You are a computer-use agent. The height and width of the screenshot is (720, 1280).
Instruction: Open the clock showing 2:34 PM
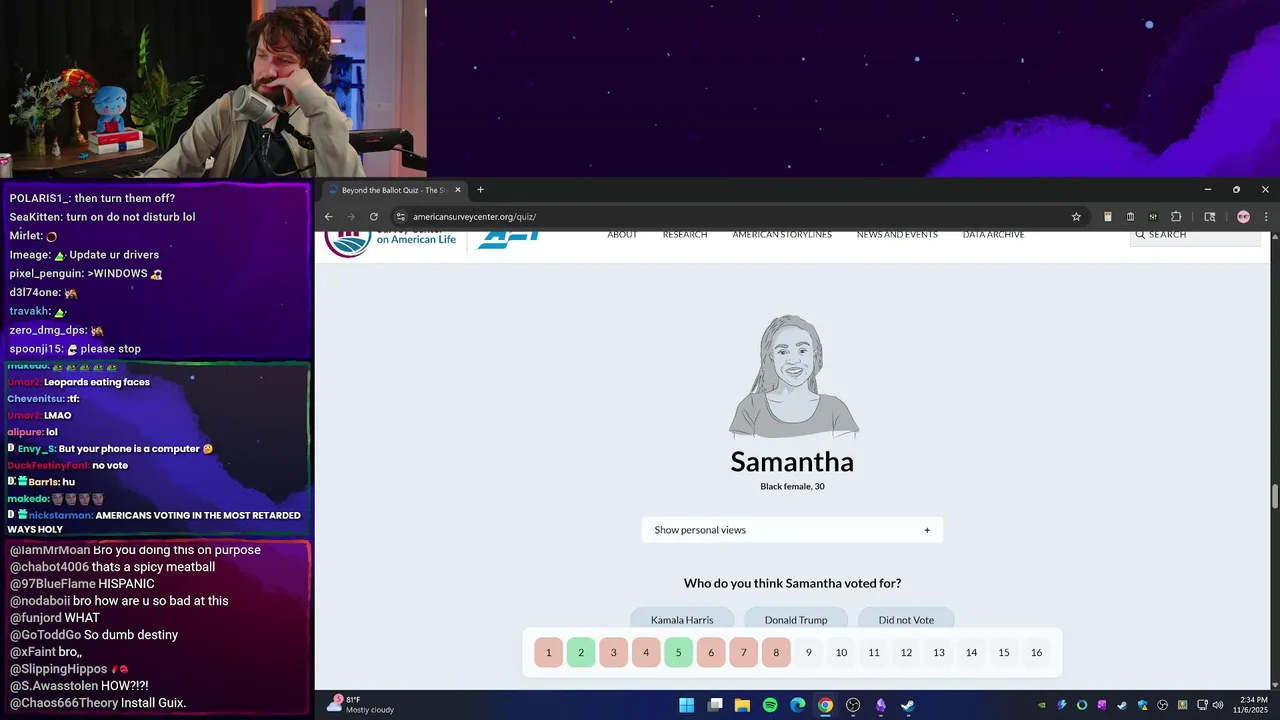tap(1250, 705)
